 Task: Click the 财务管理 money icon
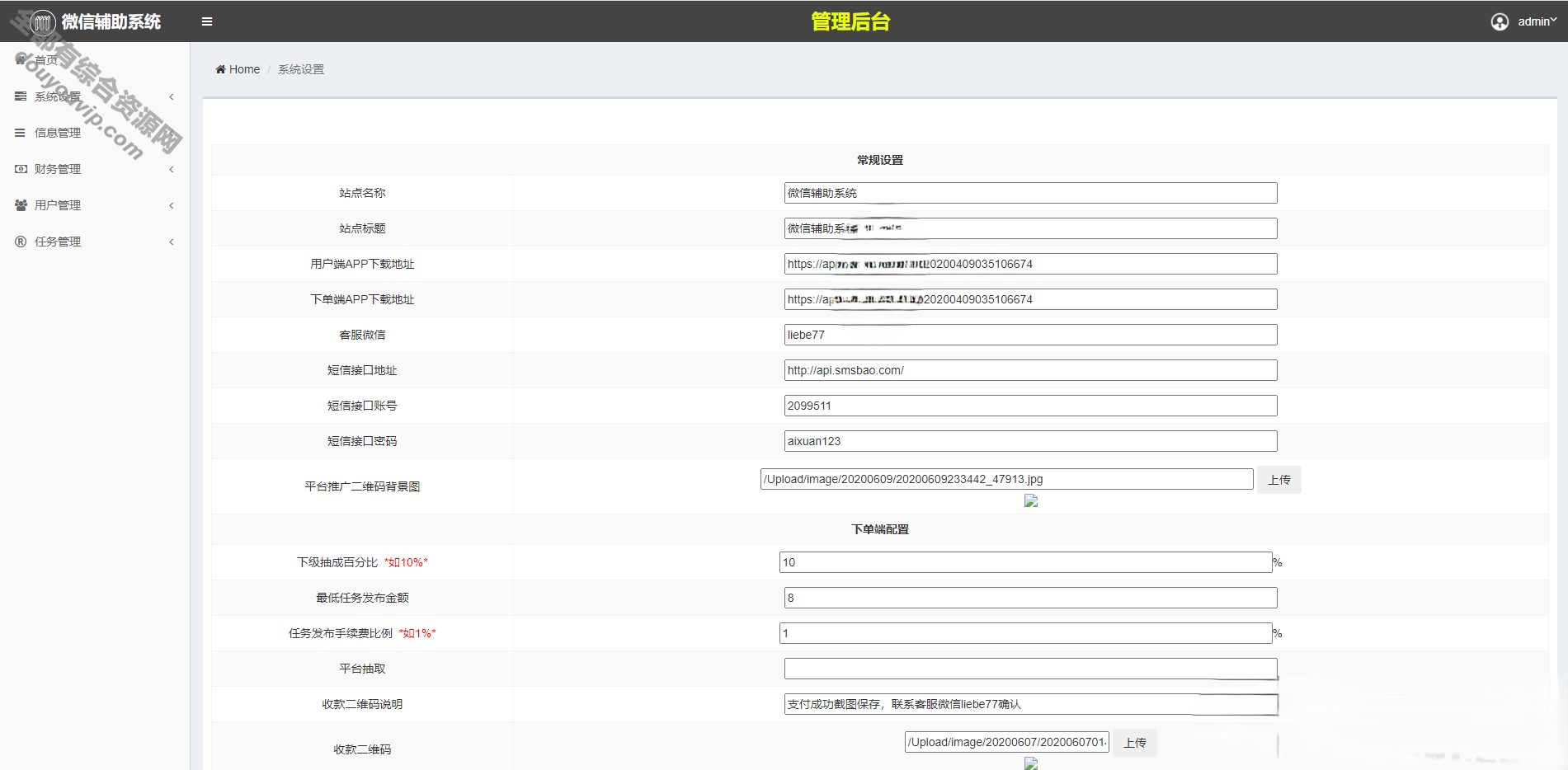(21, 169)
